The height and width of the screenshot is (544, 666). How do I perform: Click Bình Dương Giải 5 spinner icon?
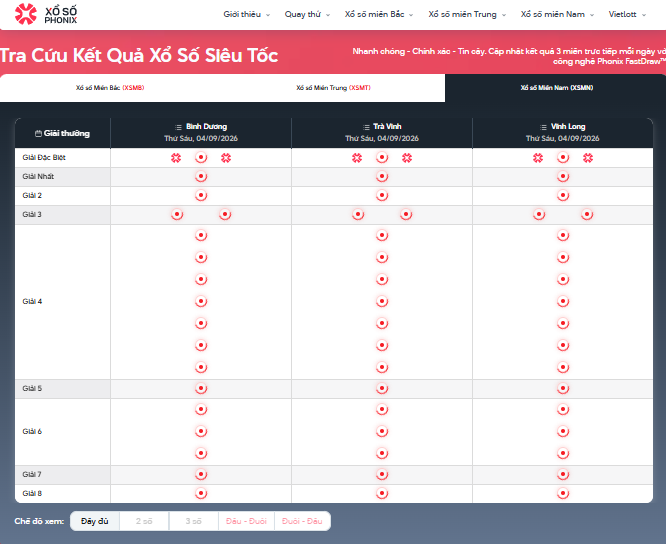tap(201, 389)
